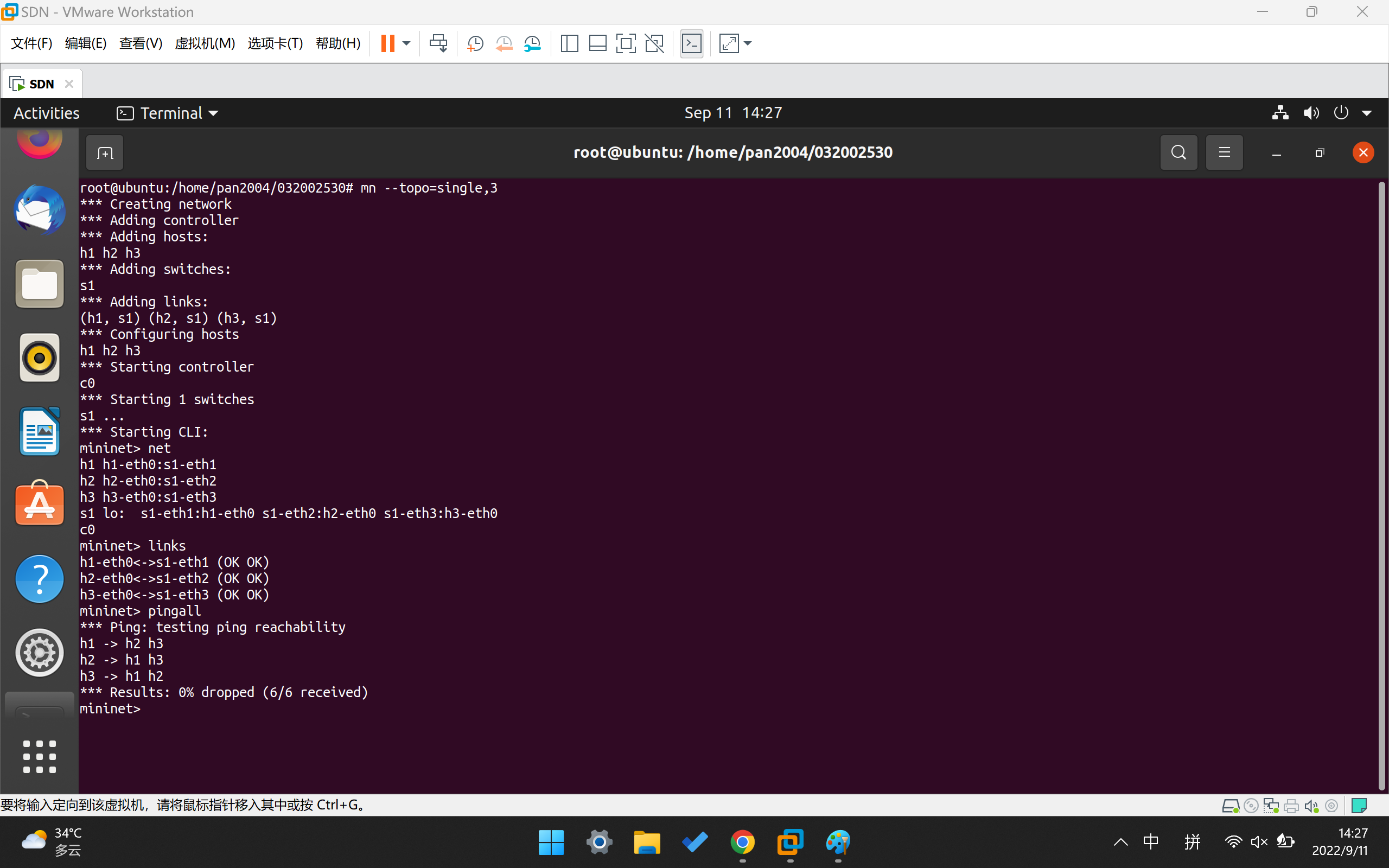The height and width of the screenshot is (868, 1389).
Task: Open the snapshot manager
Action: [x=532, y=43]
